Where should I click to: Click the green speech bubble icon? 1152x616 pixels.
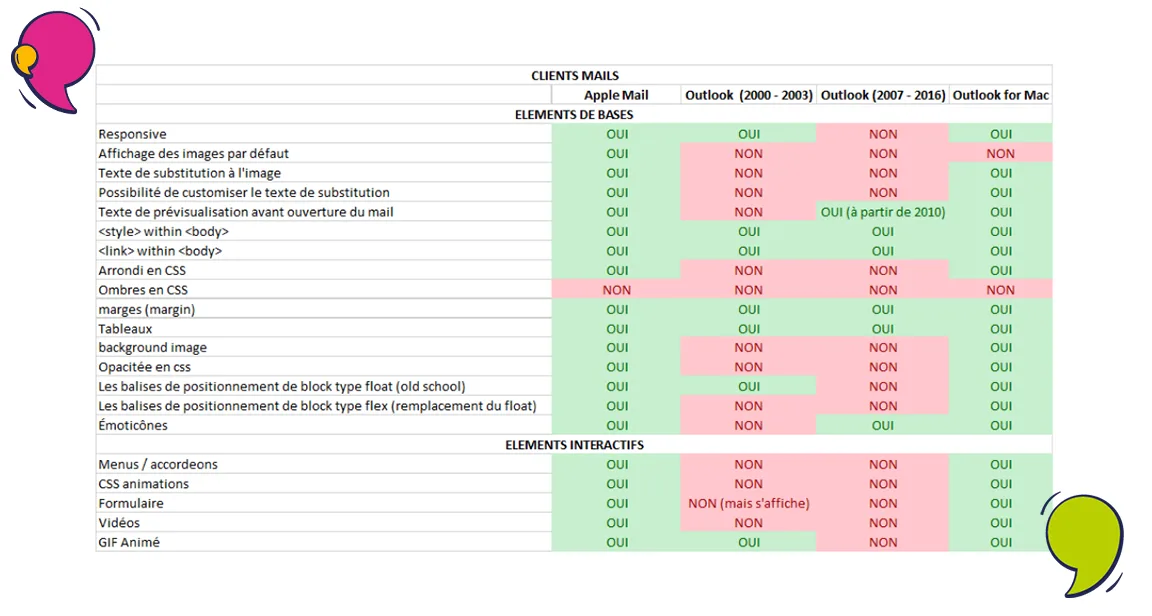[x=1084, y=542]
